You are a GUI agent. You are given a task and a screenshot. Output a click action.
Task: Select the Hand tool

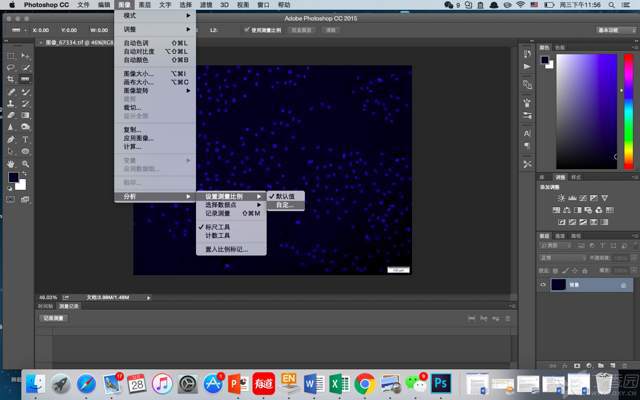click(11, 164)
